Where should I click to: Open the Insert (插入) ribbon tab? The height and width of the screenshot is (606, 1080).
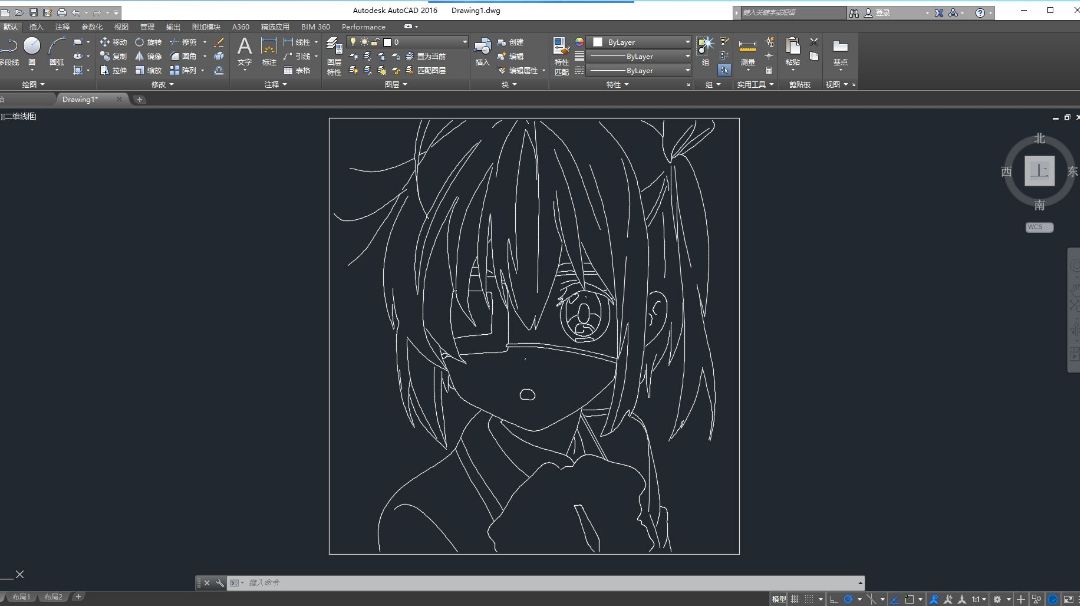point(36,27)
